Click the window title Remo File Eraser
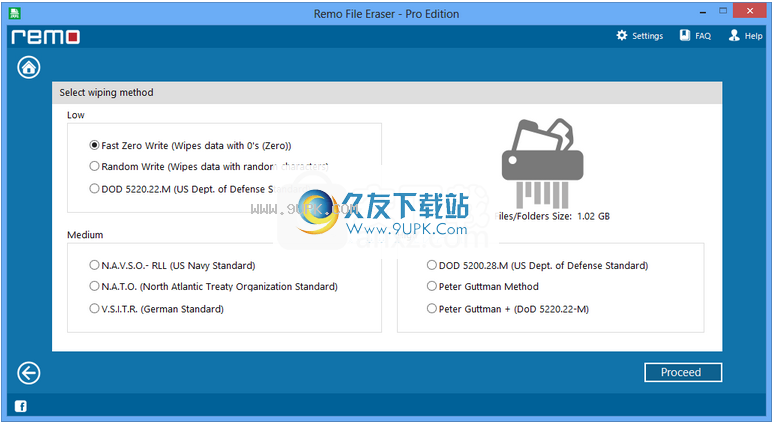The image size is (773, 424). pyautogui.click(x=386, y=14)
